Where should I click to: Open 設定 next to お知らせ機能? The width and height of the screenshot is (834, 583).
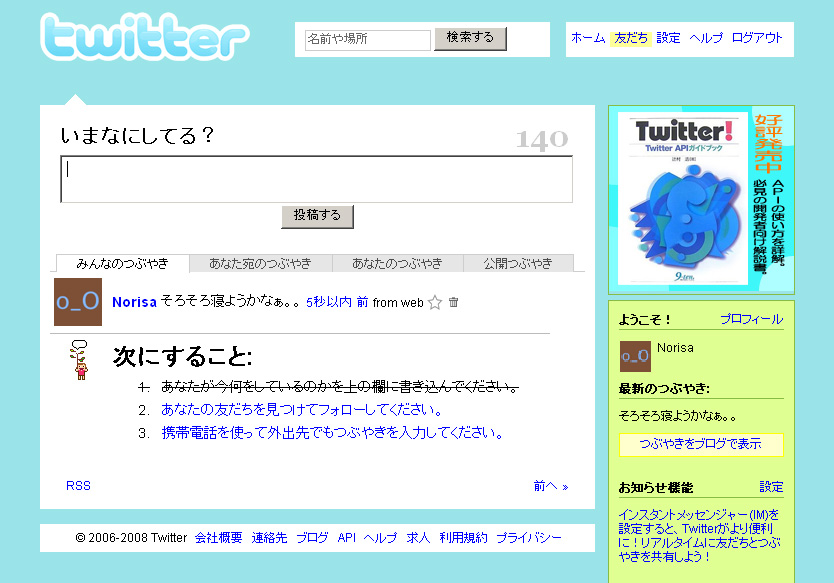pyautogui.click(x=771, y=487)
